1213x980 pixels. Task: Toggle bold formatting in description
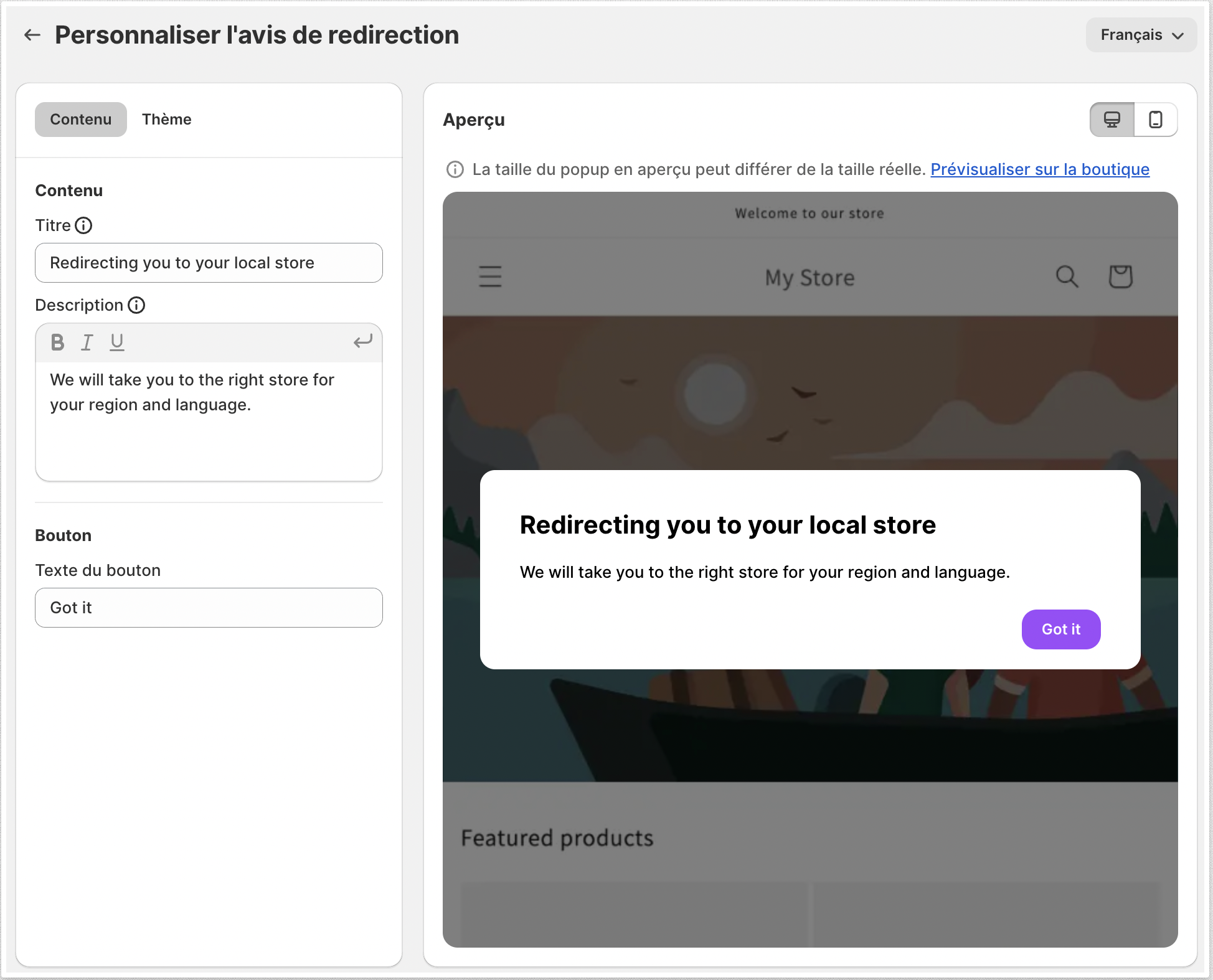[57, 342]
